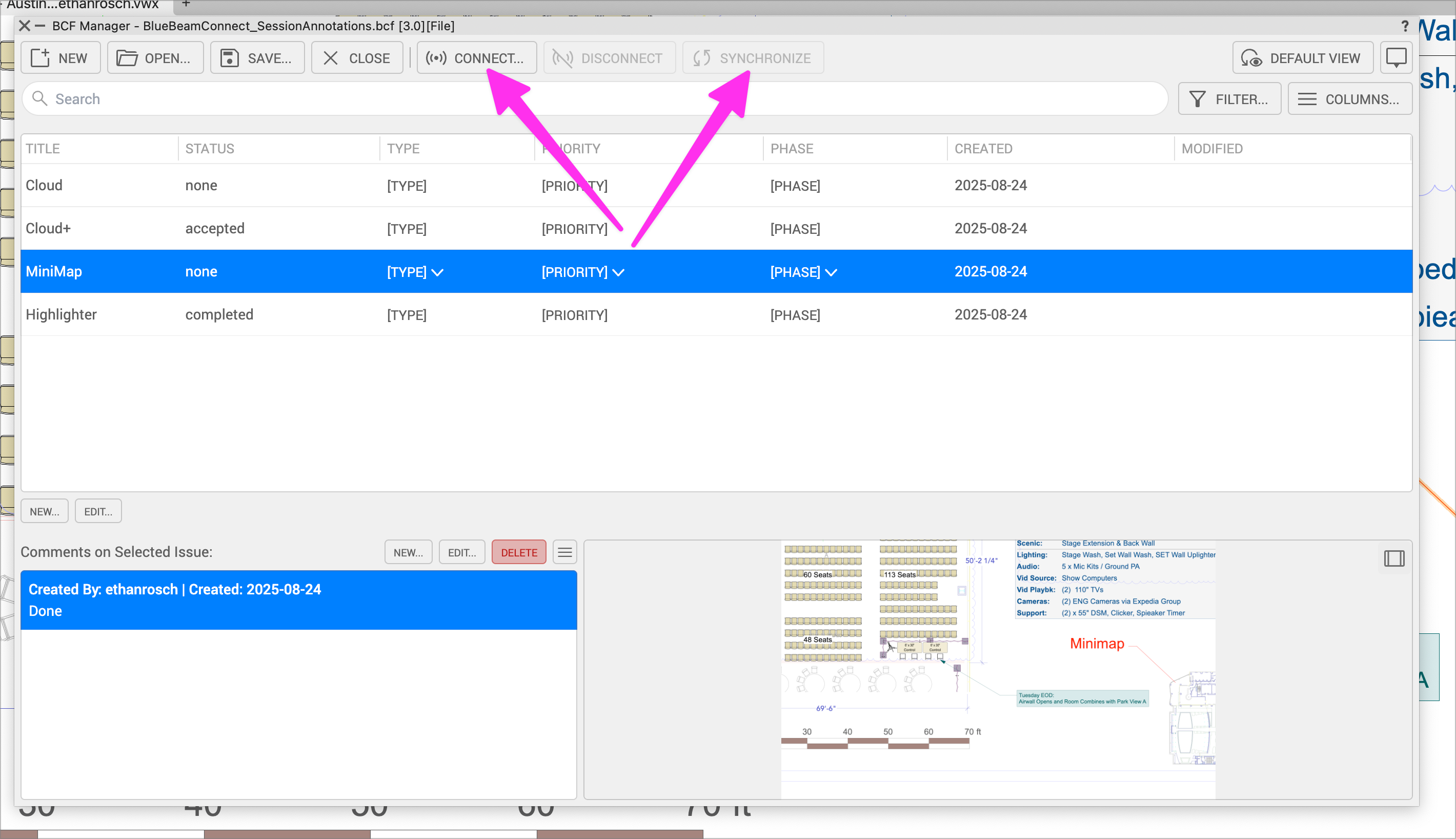Screen dimensions: 1456x839
Task: Click the SAVE... disk icon button
Action: pyautogui.click(x=257, y=58)
